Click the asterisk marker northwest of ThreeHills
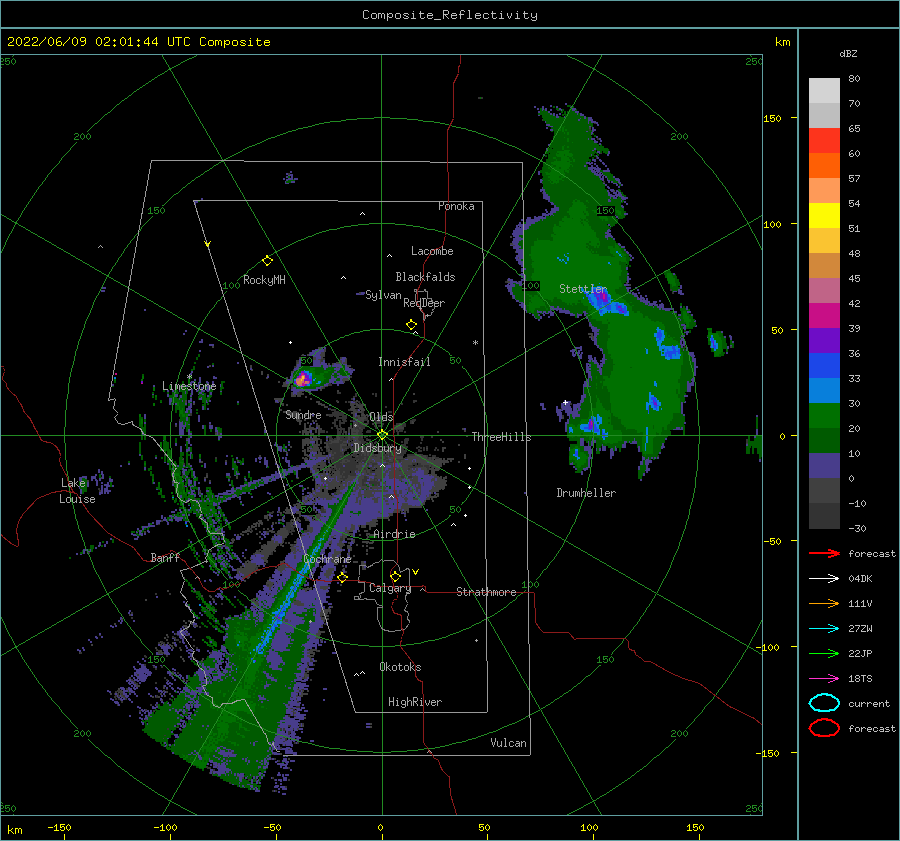900x841 pixels. (475, 343)
